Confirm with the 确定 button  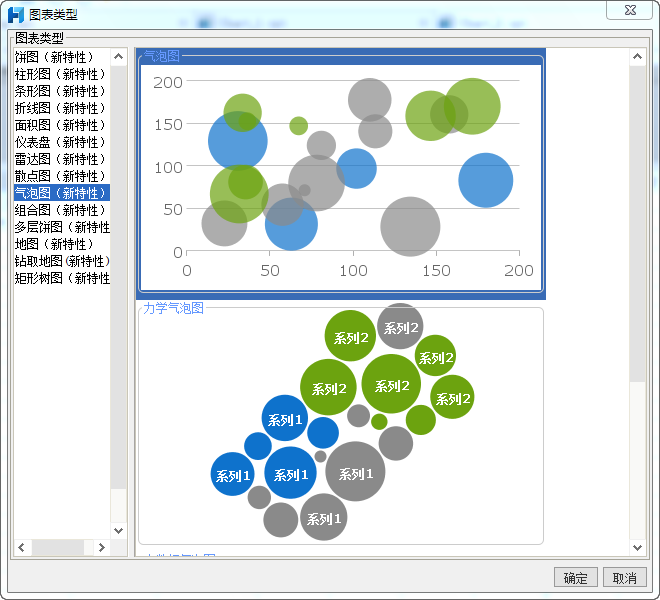575,578
